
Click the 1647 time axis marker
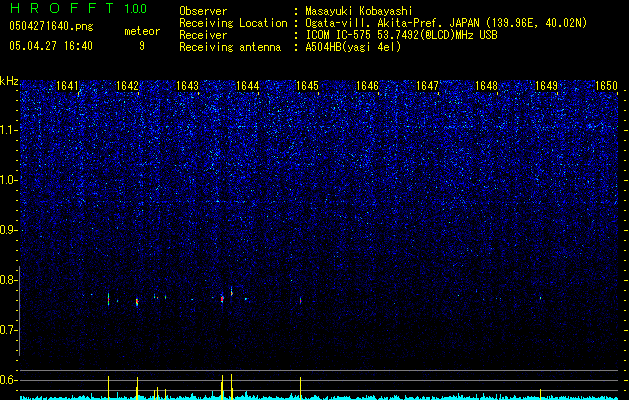pyautogui.click(x=427, y=85)
